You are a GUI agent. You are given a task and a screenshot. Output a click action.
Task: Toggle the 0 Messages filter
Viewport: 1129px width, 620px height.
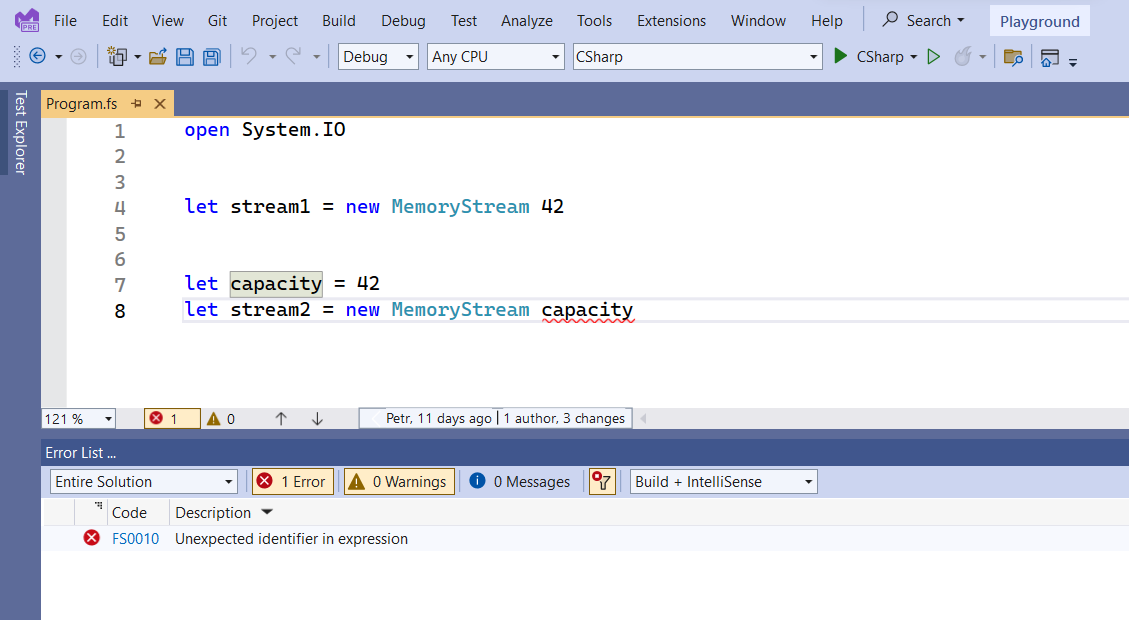pos(520,481)
